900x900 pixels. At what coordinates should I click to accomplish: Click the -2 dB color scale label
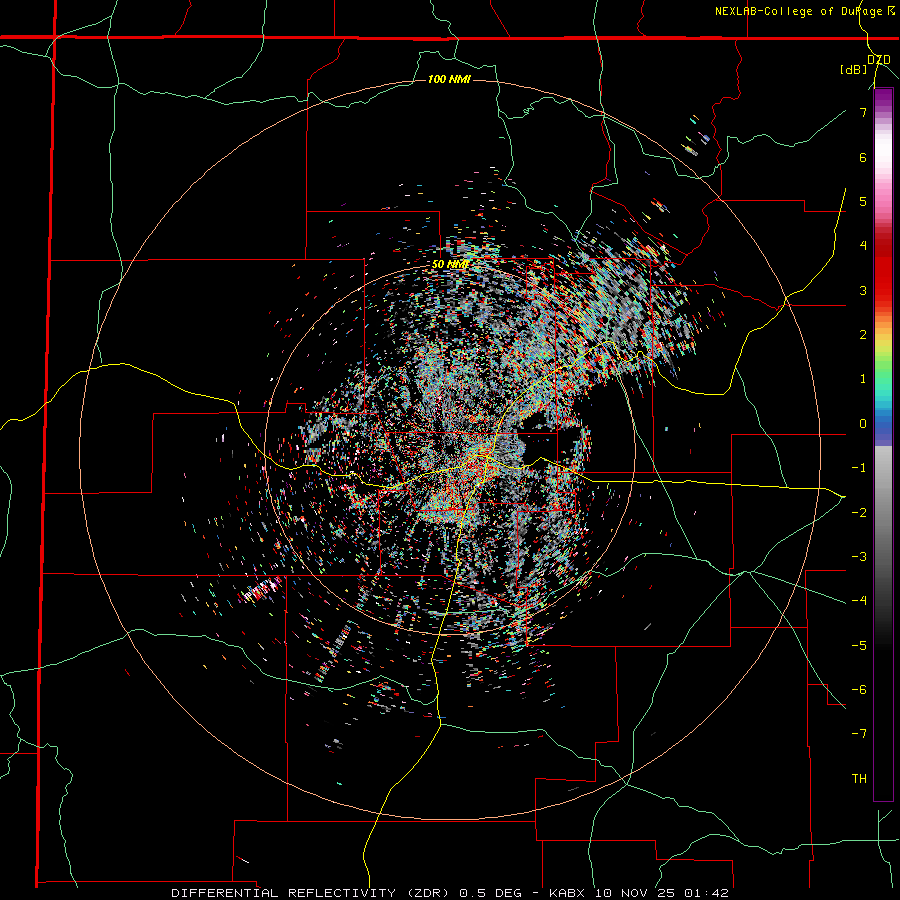[859, 512]
